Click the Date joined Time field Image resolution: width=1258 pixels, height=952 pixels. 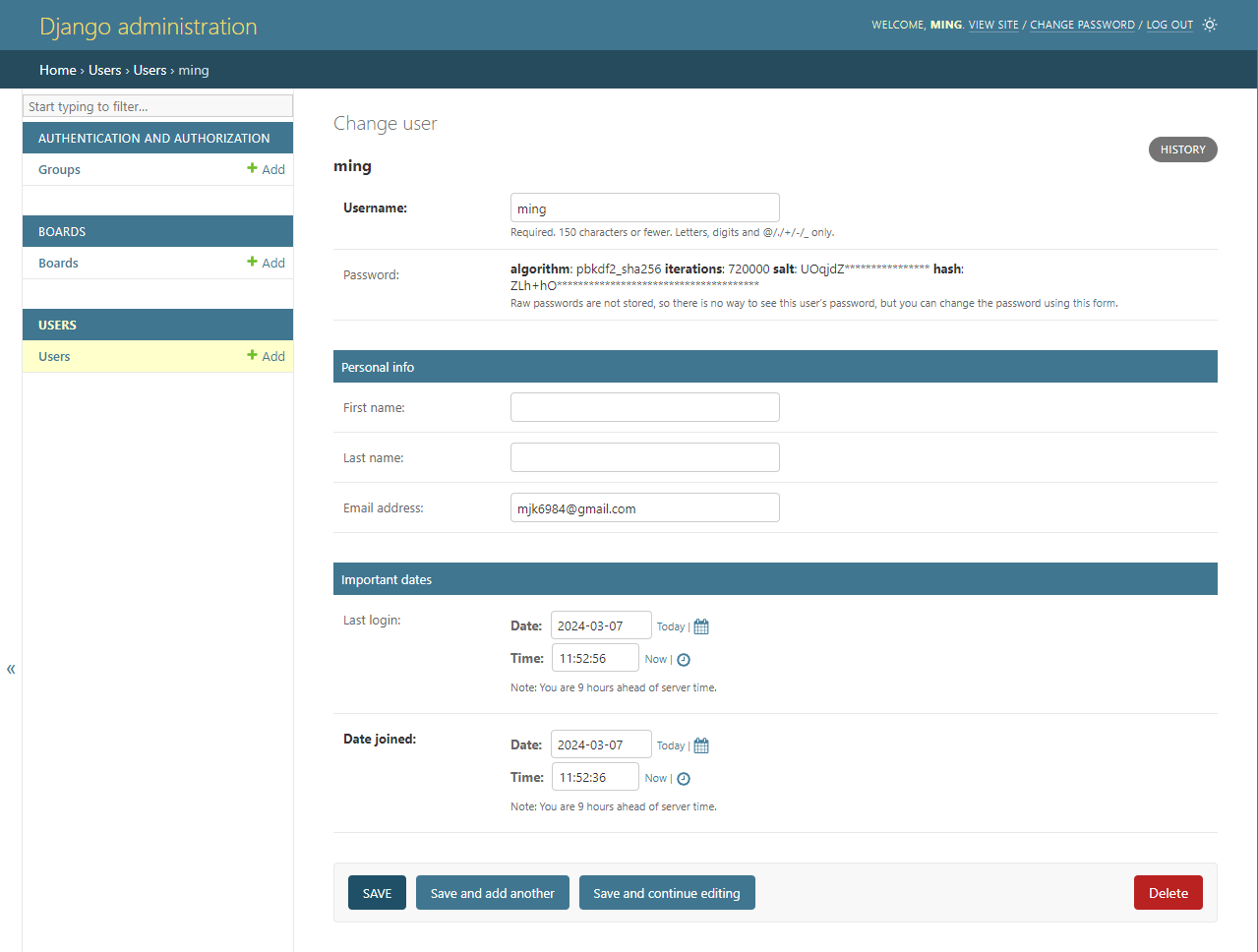pyautogui.click(x=595, y=777)
